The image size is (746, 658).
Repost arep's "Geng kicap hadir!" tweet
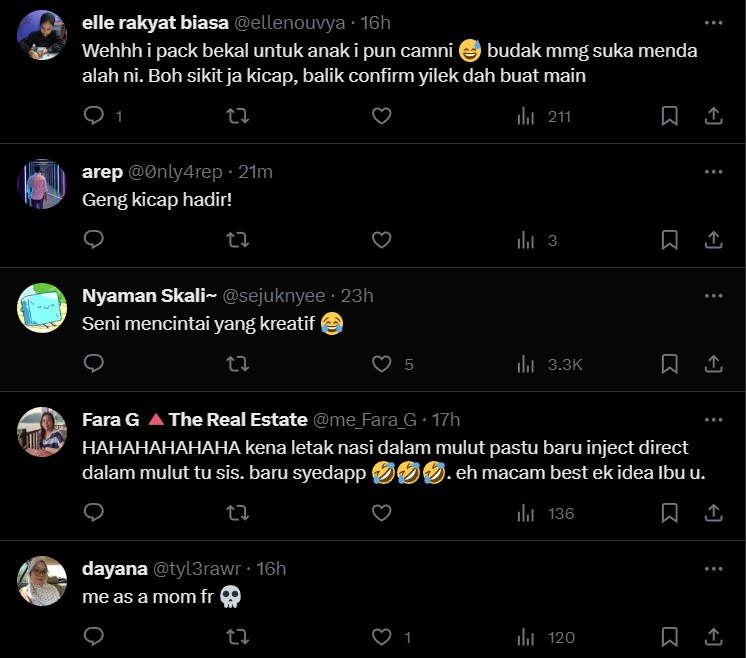pyautogui.click(x=238, y=240)
